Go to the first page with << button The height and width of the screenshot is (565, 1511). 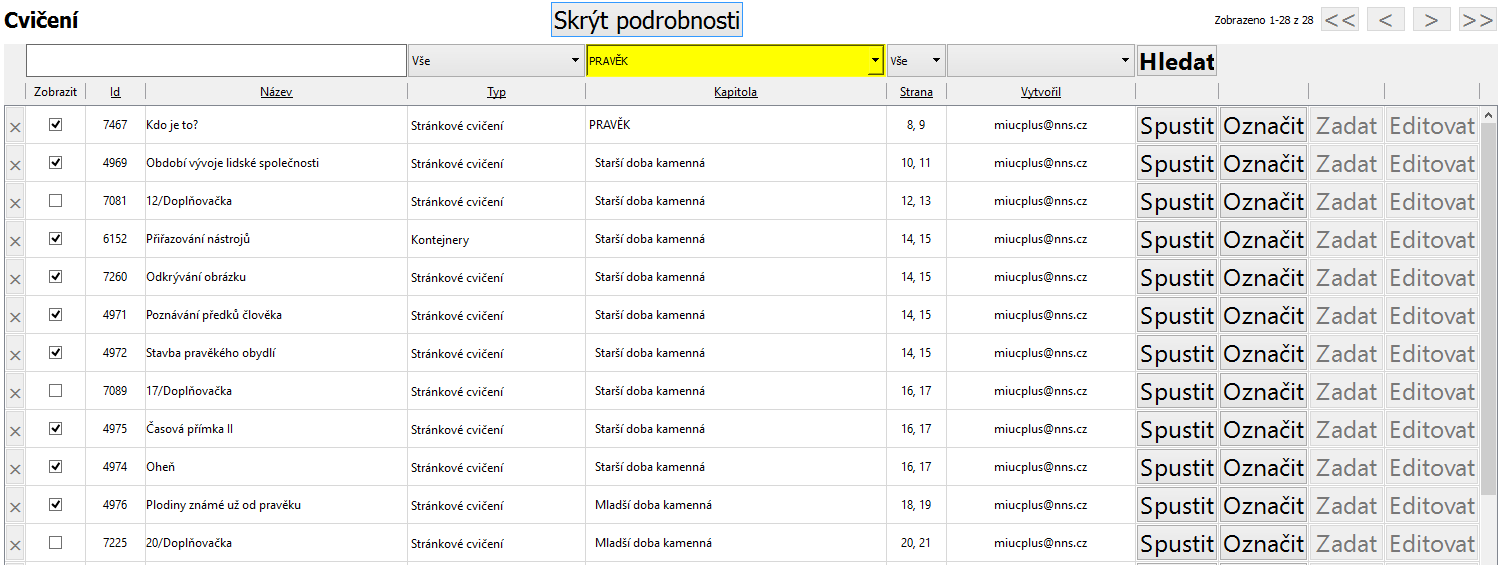click(x=1340, y=19)
